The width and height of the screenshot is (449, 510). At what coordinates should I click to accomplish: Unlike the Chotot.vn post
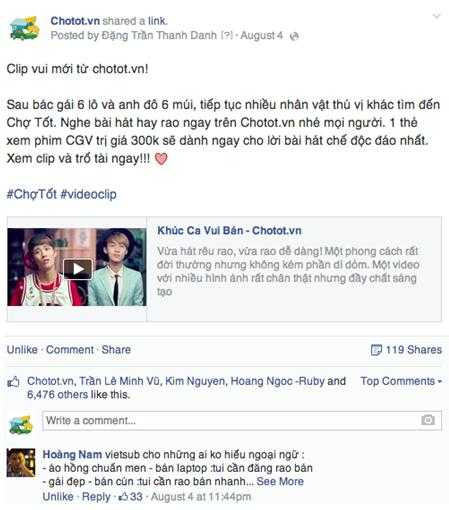[22, 350]
